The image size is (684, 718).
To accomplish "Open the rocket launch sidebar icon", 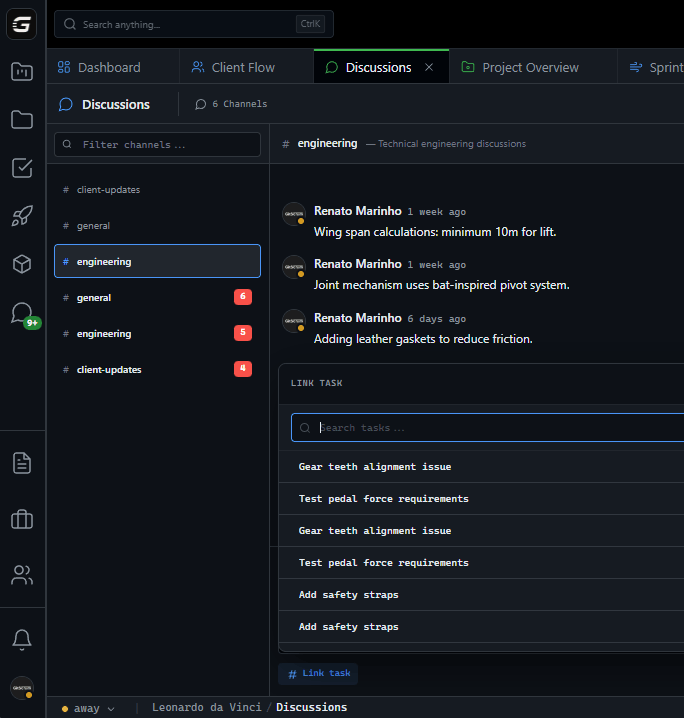I will click(22, 216).
